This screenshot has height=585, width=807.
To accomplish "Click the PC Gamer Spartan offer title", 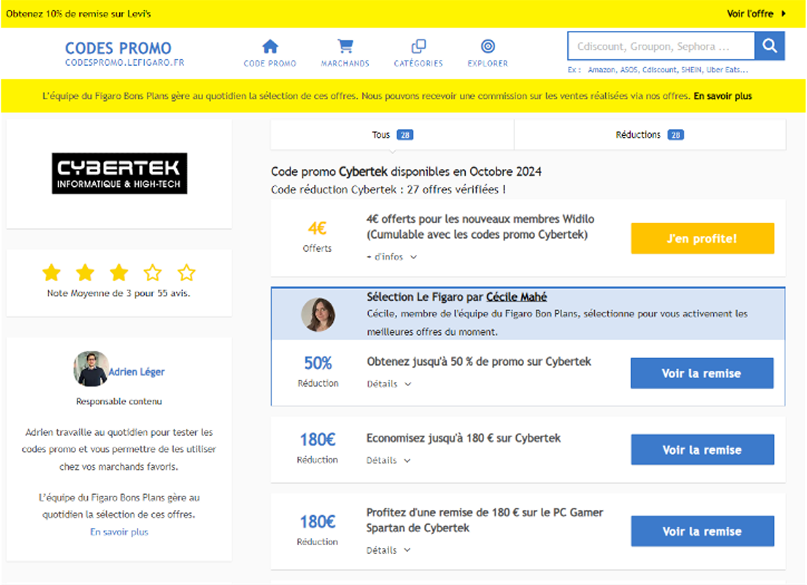I will (x=485, y=520).
